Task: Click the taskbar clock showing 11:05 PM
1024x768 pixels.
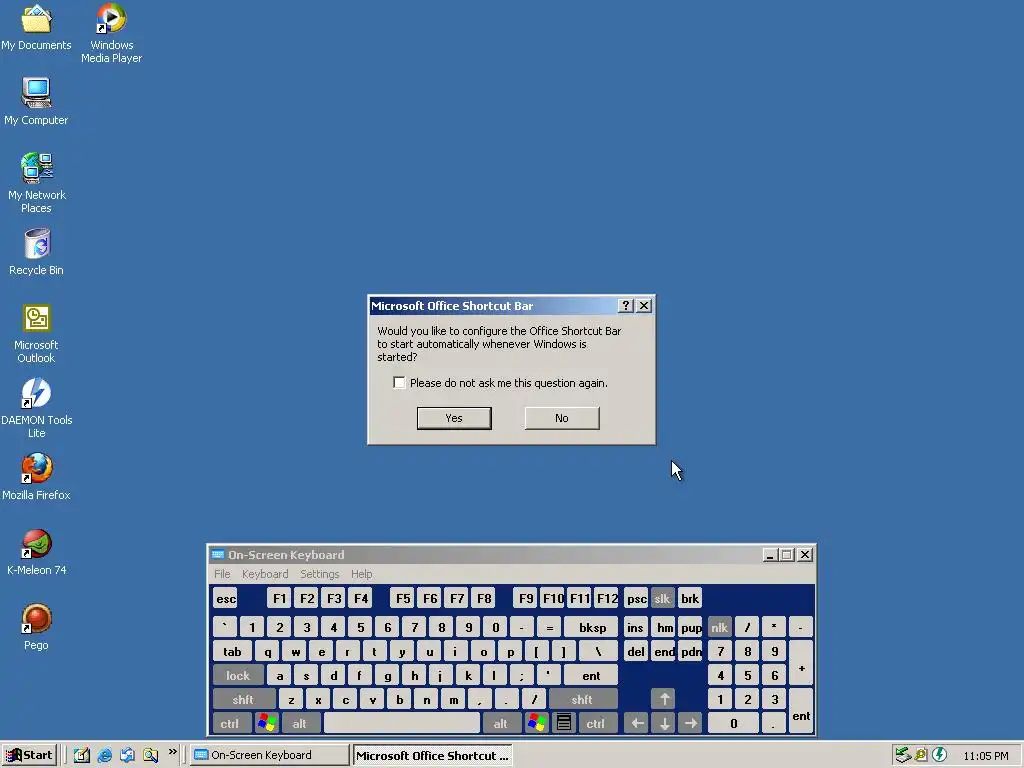Action: [985, 756]
